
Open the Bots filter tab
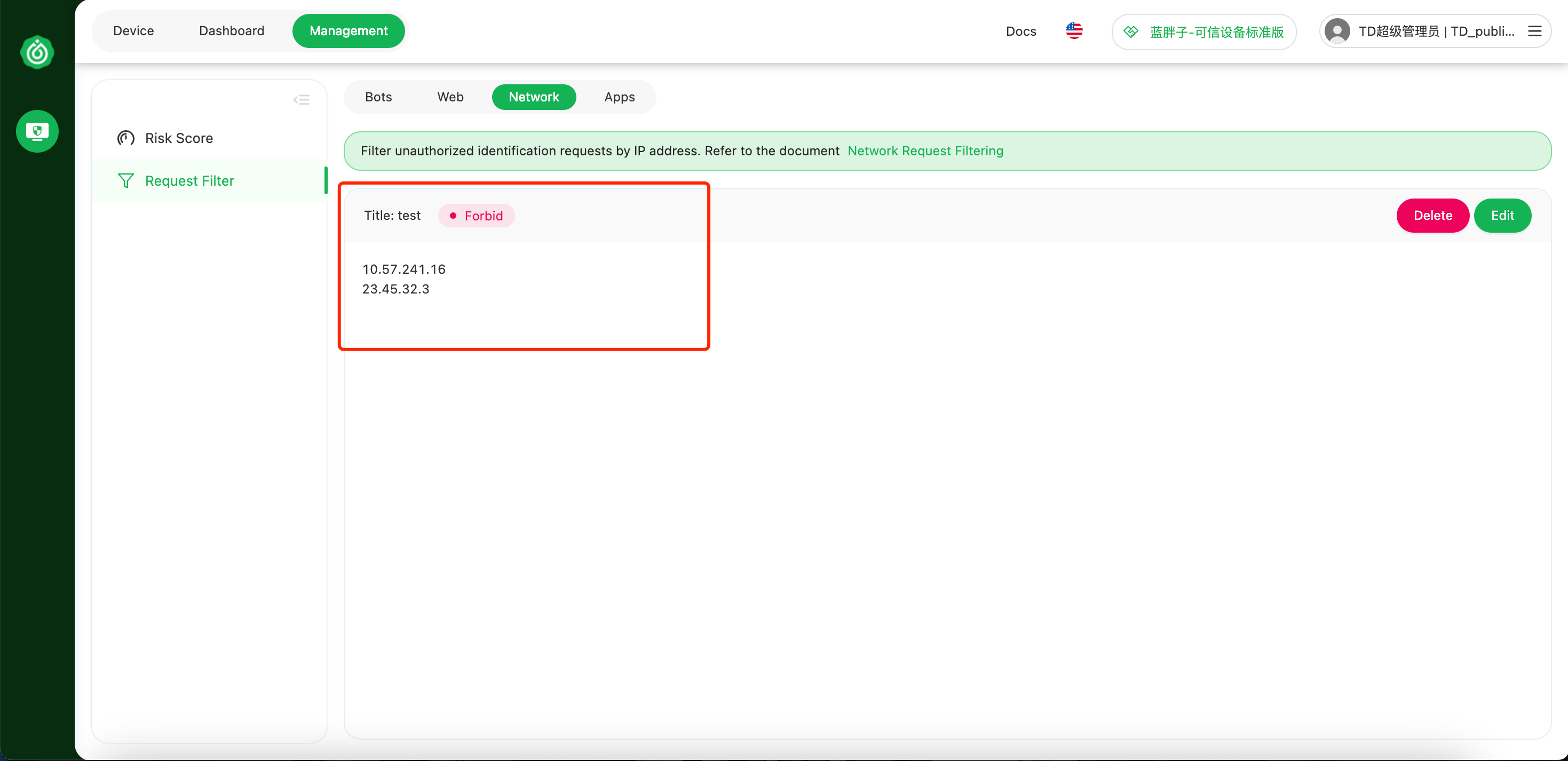tap(378, 98)
